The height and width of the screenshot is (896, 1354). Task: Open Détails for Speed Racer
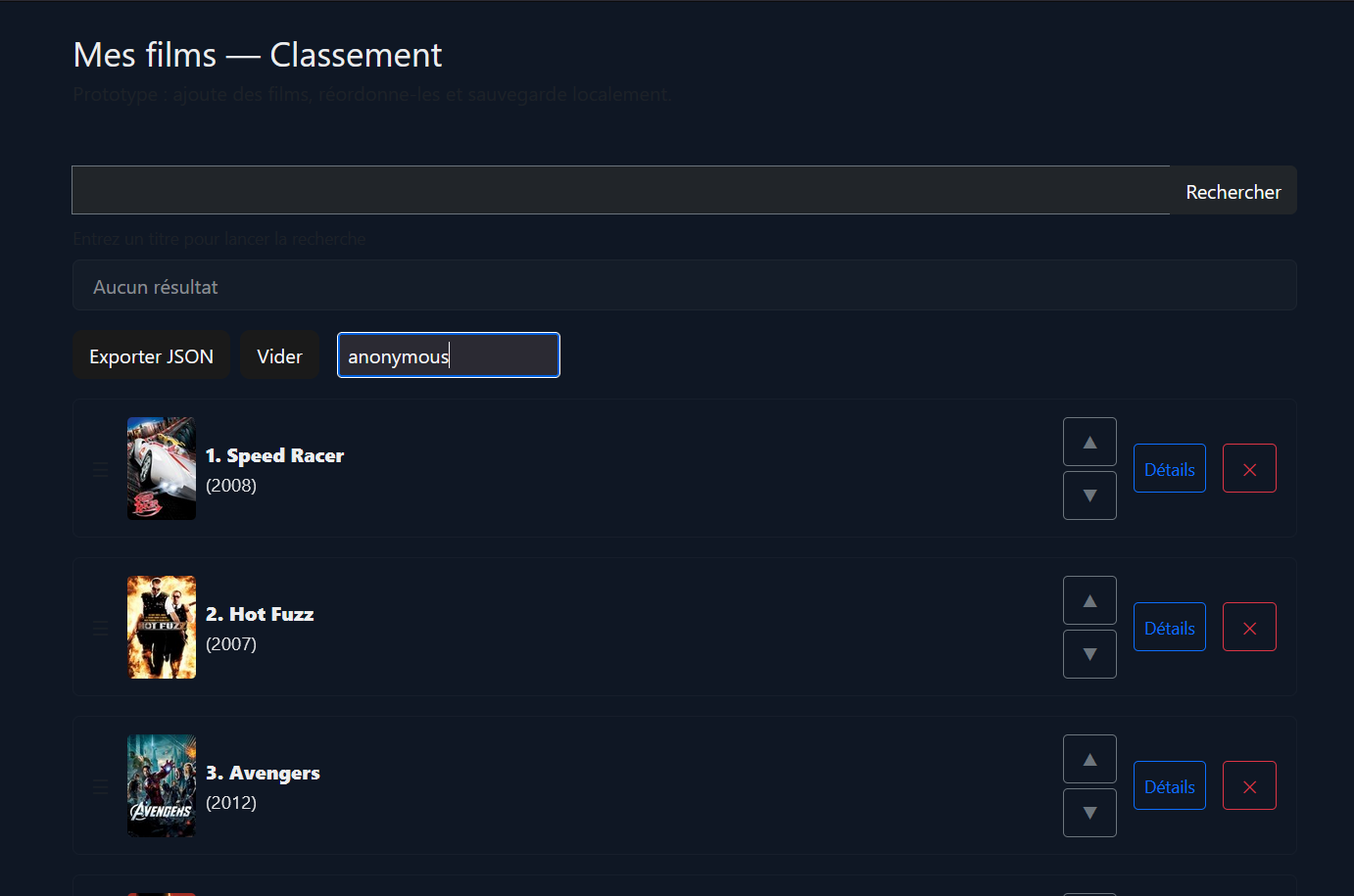[1169, 469]
